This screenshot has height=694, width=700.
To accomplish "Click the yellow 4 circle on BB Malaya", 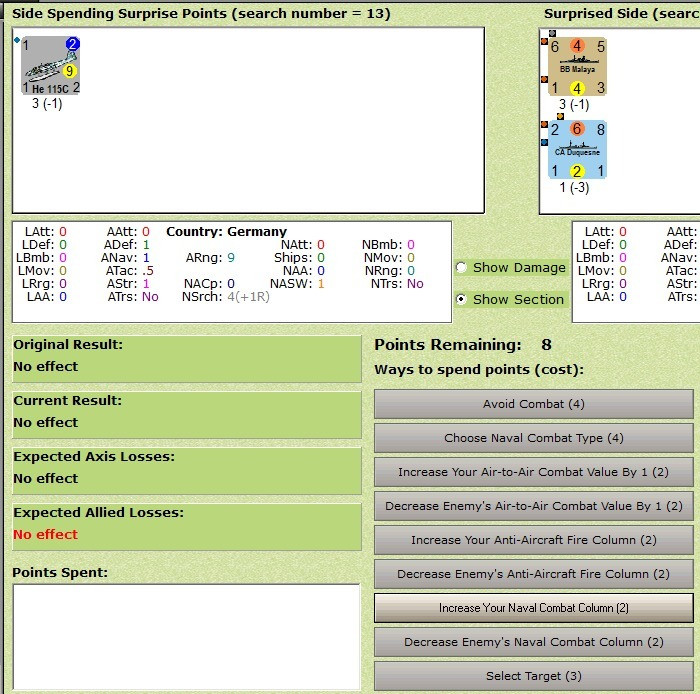I will [577, 88].
